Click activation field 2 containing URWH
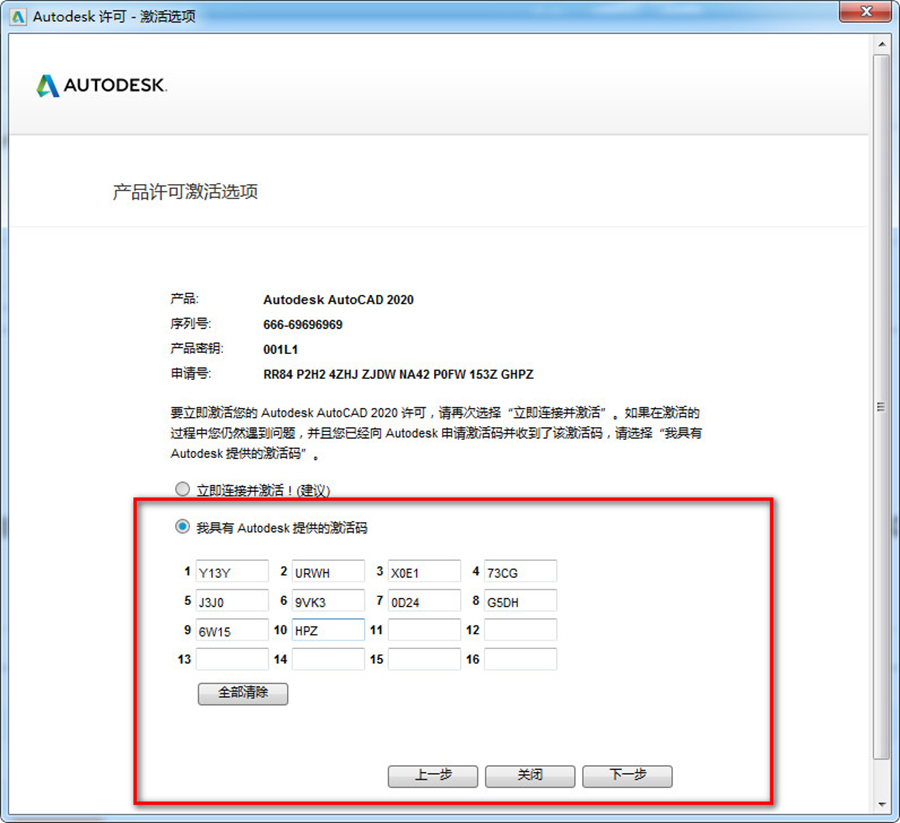 [328, 572]
